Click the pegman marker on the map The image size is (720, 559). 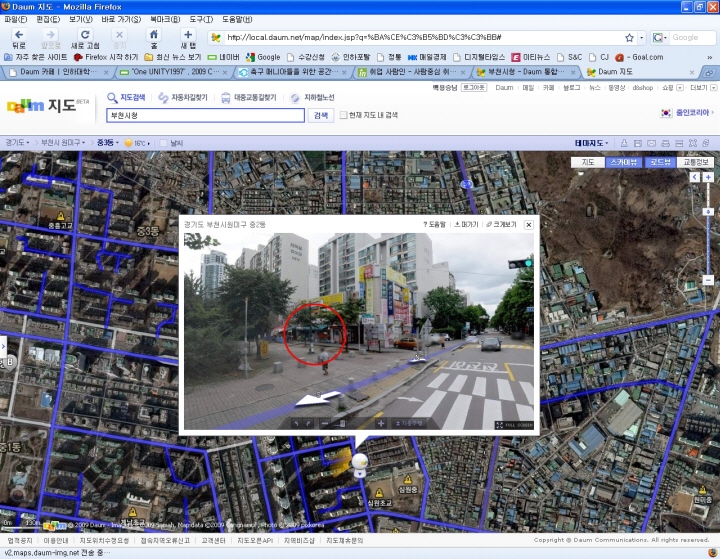click(x=358, y=464)
